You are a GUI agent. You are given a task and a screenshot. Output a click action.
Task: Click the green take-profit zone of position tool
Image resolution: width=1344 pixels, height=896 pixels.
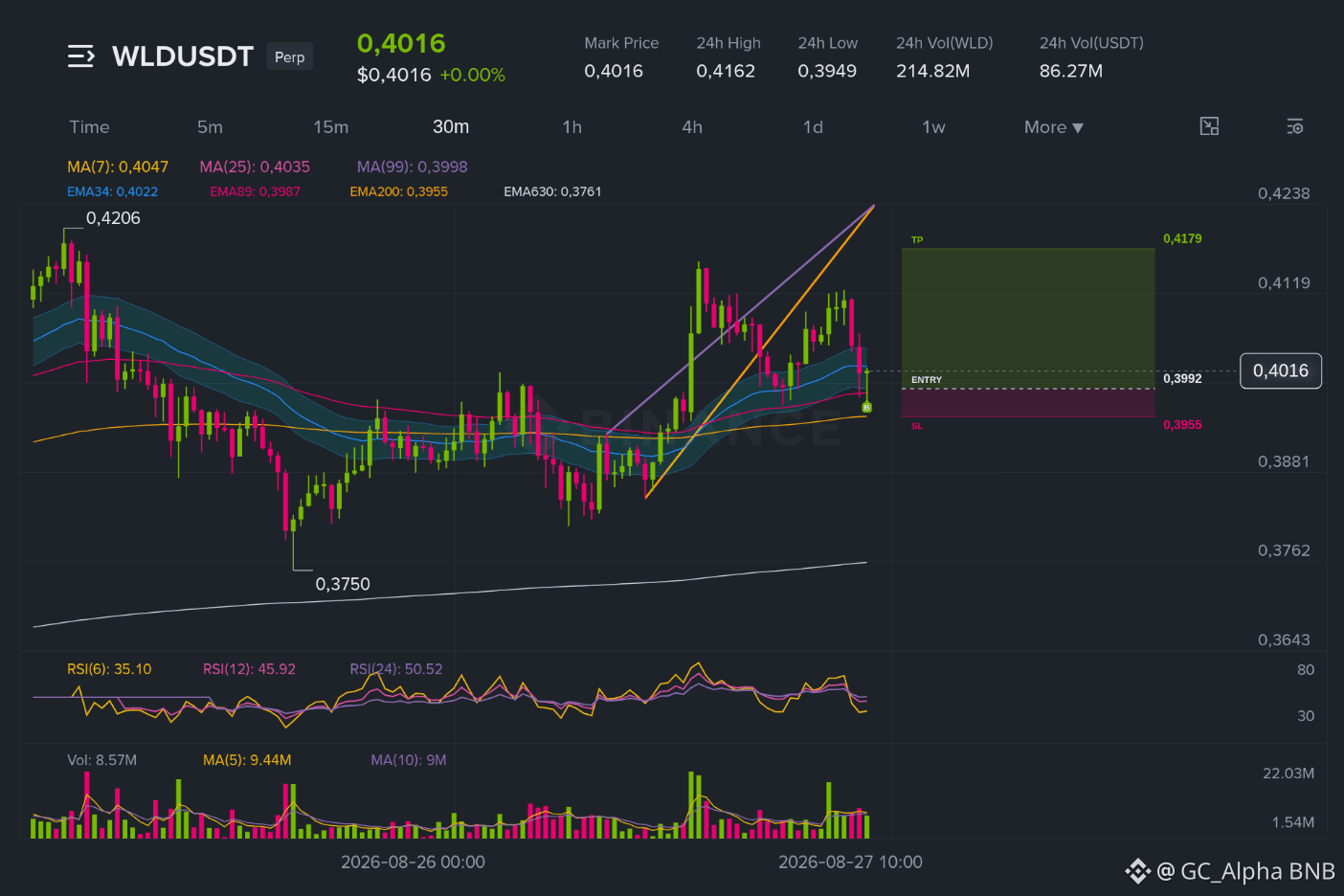point(1028,318)
